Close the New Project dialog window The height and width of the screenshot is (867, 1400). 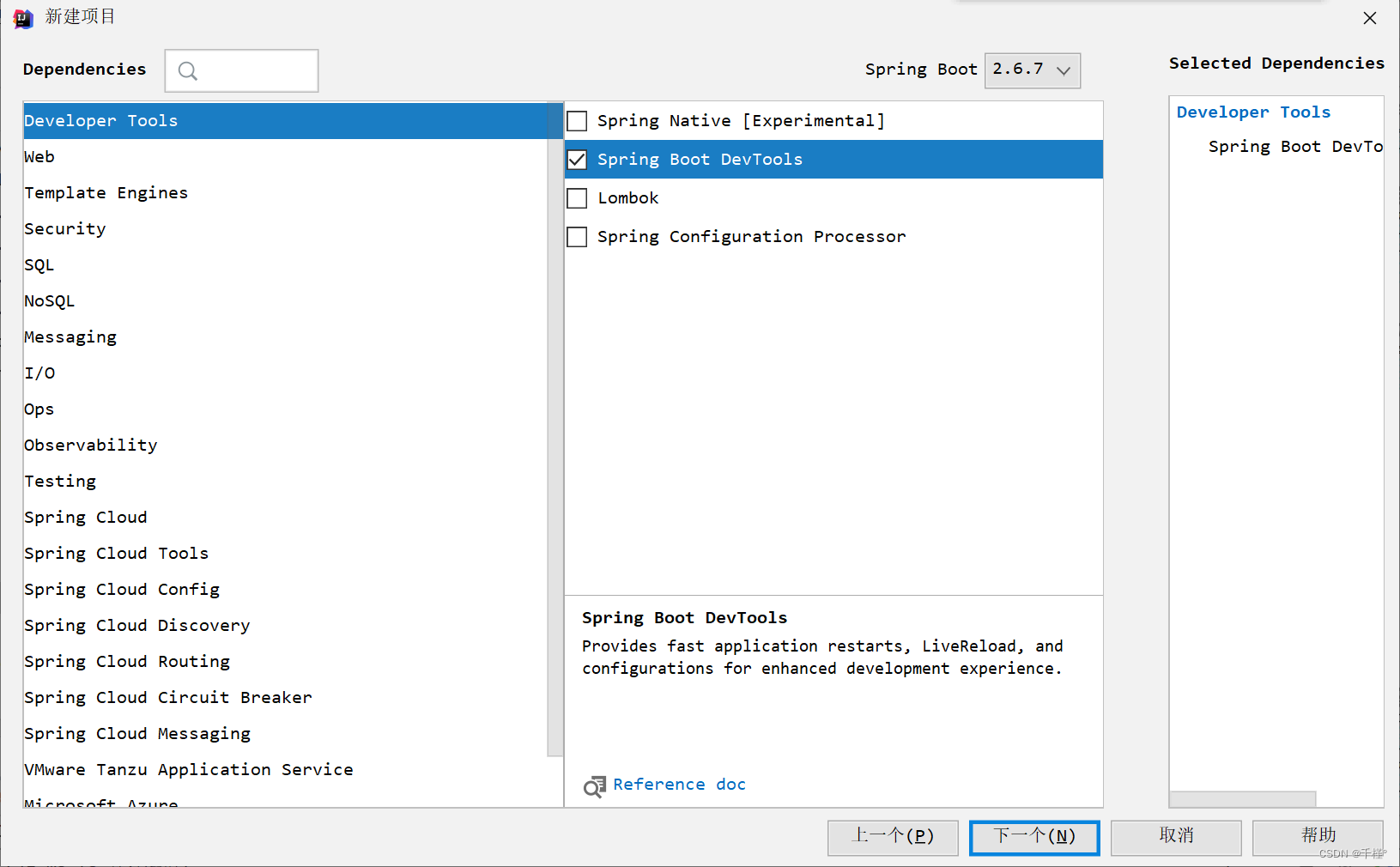1370,18
